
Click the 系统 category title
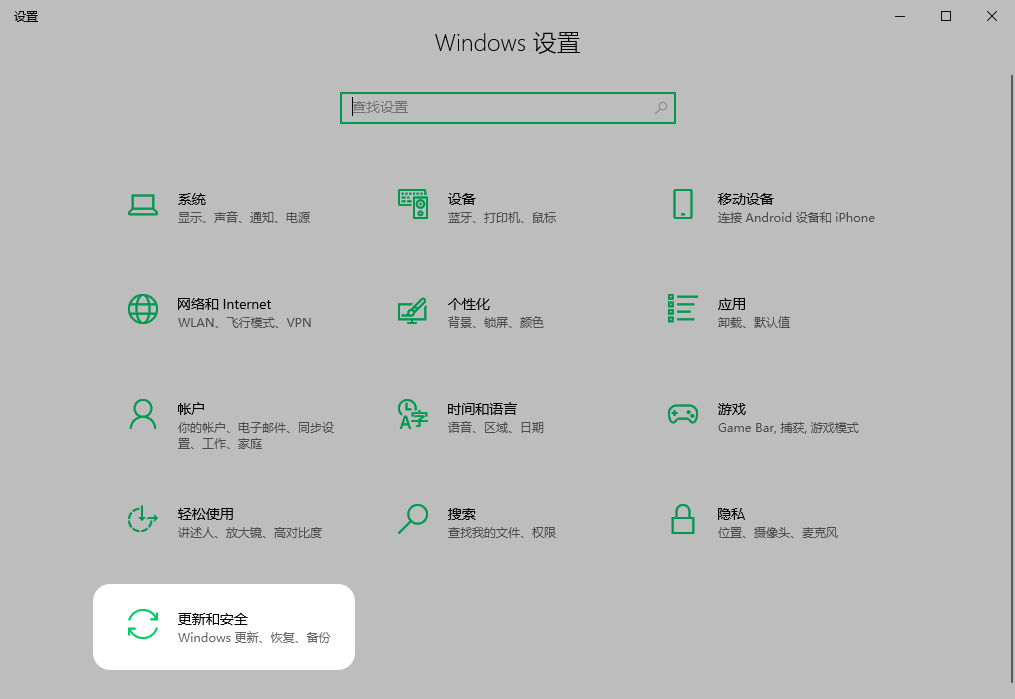pyautogui.click(x=192, y=199)
